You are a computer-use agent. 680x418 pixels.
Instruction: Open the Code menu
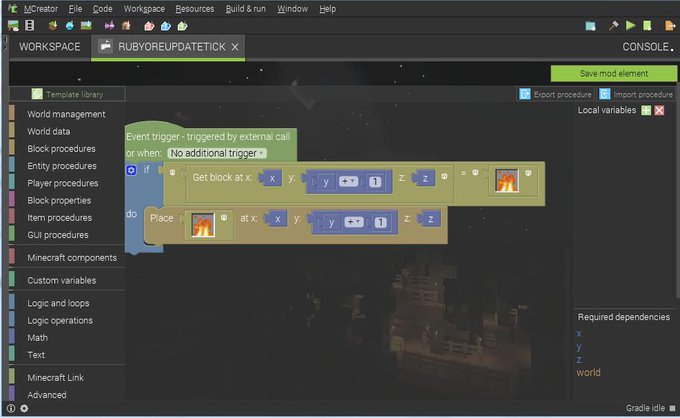coord(102,9)
